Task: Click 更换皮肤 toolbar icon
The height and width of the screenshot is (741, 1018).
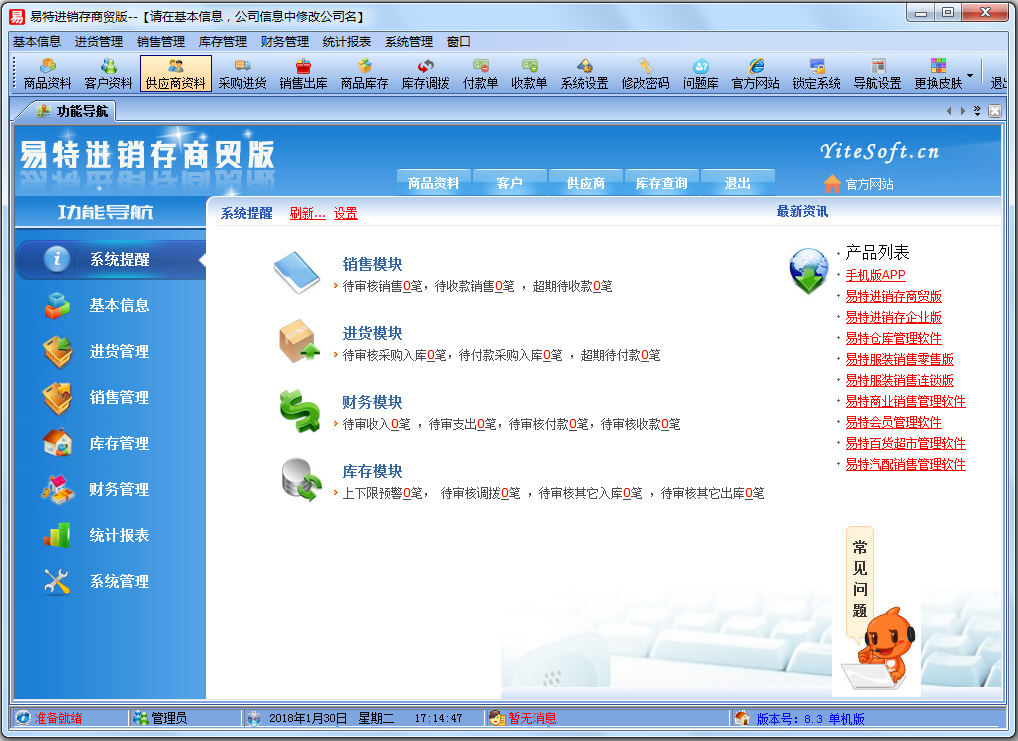Action: click(x=938, y=73)
